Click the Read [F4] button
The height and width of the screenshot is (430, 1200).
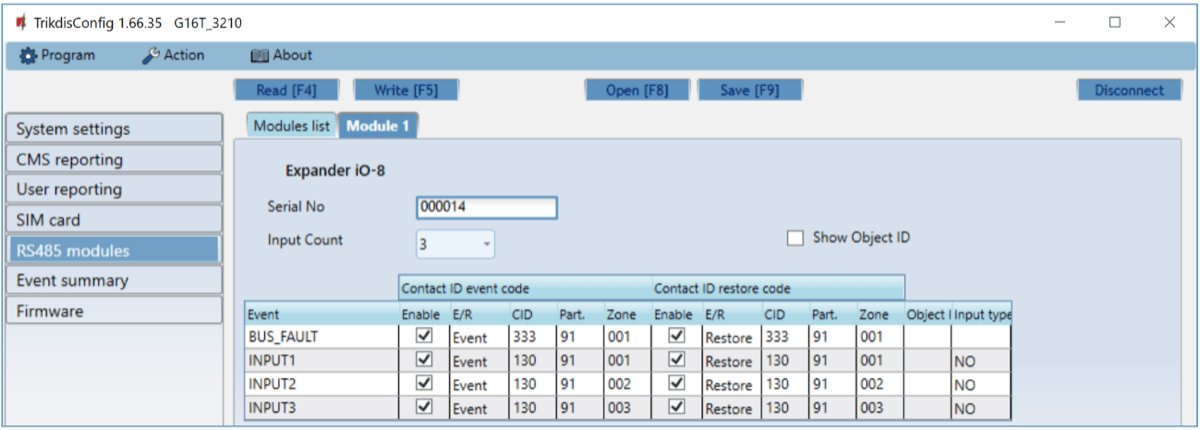286,90
